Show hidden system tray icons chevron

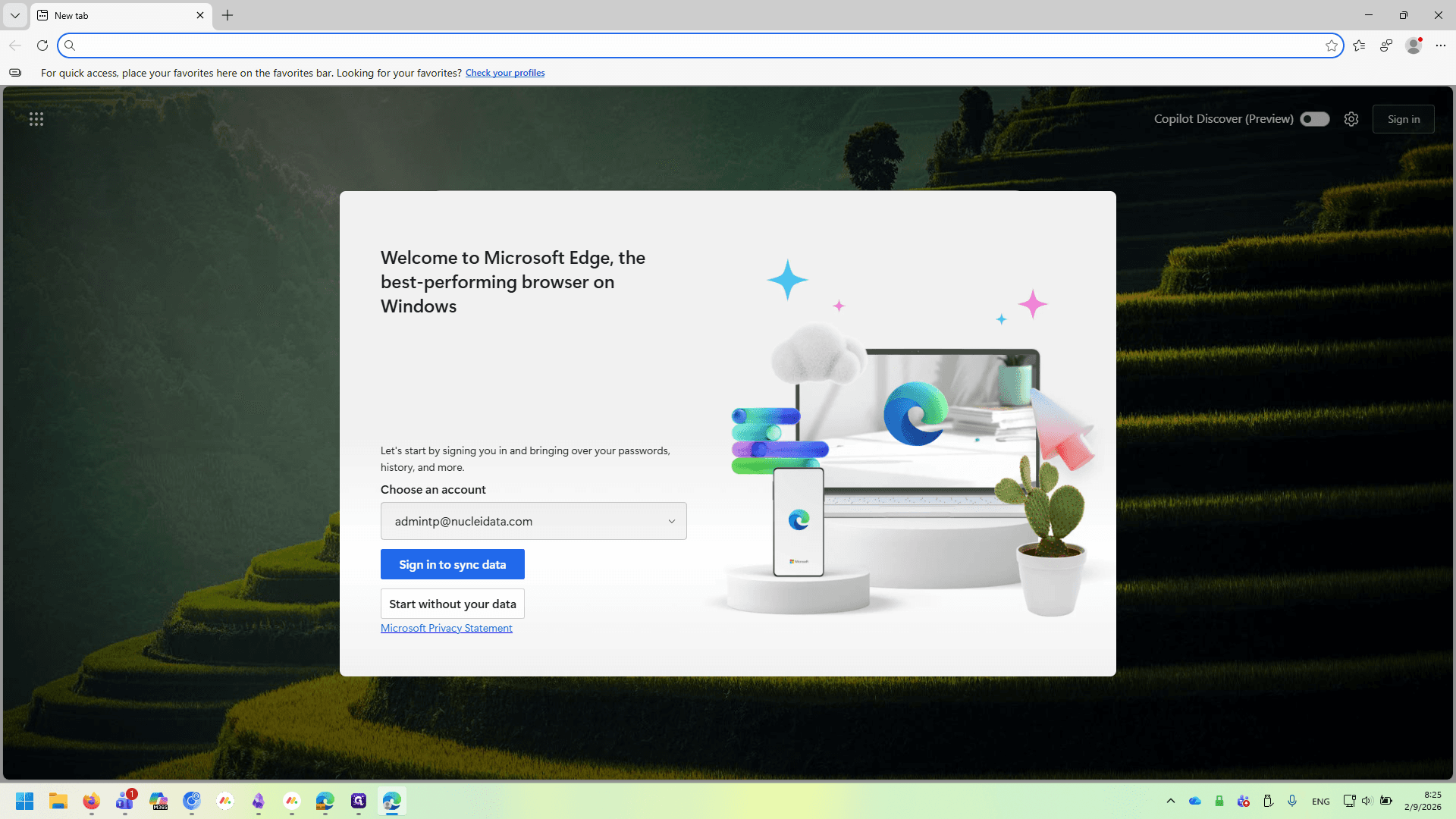click(x=1171, y=801)
